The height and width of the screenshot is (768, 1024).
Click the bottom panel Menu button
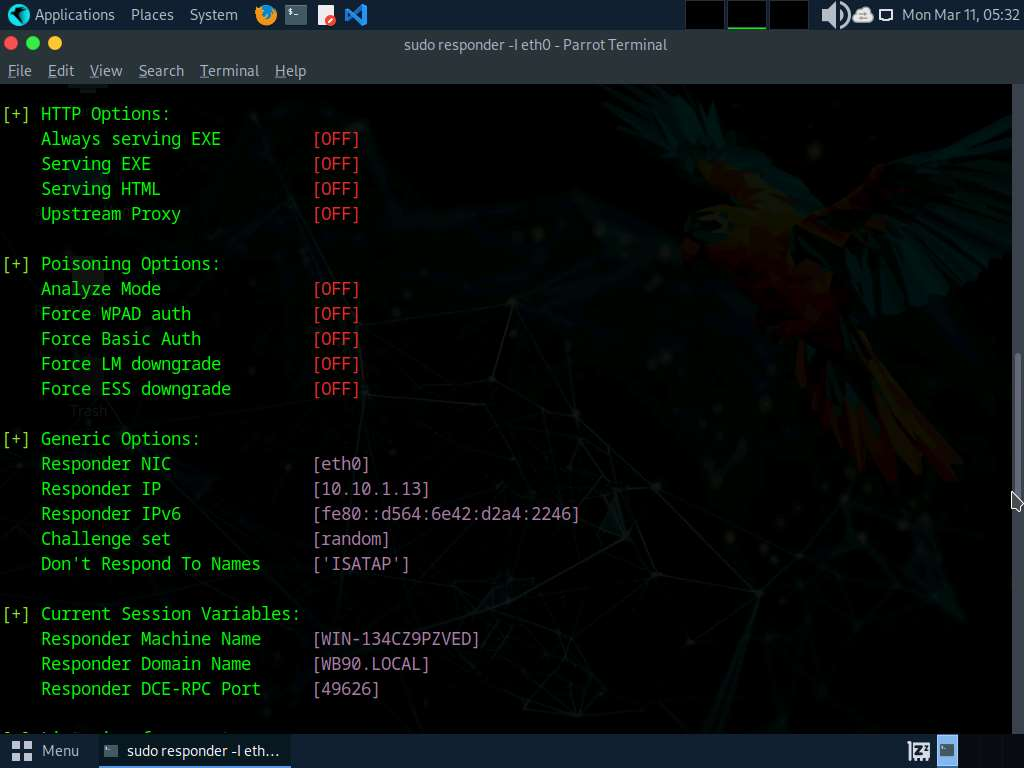click(46, 750)
